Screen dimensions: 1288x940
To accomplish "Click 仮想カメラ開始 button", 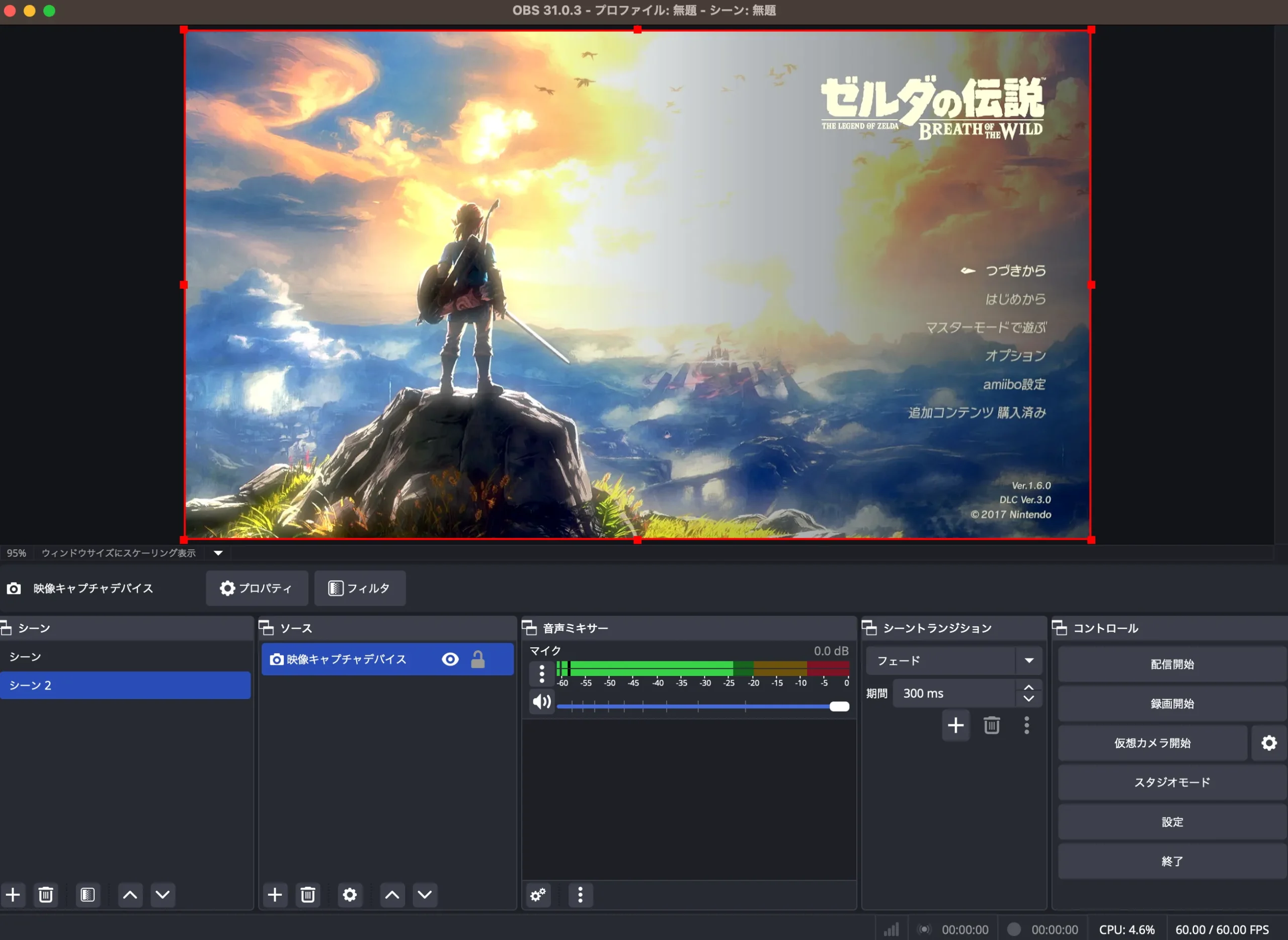I will 1153,742.
